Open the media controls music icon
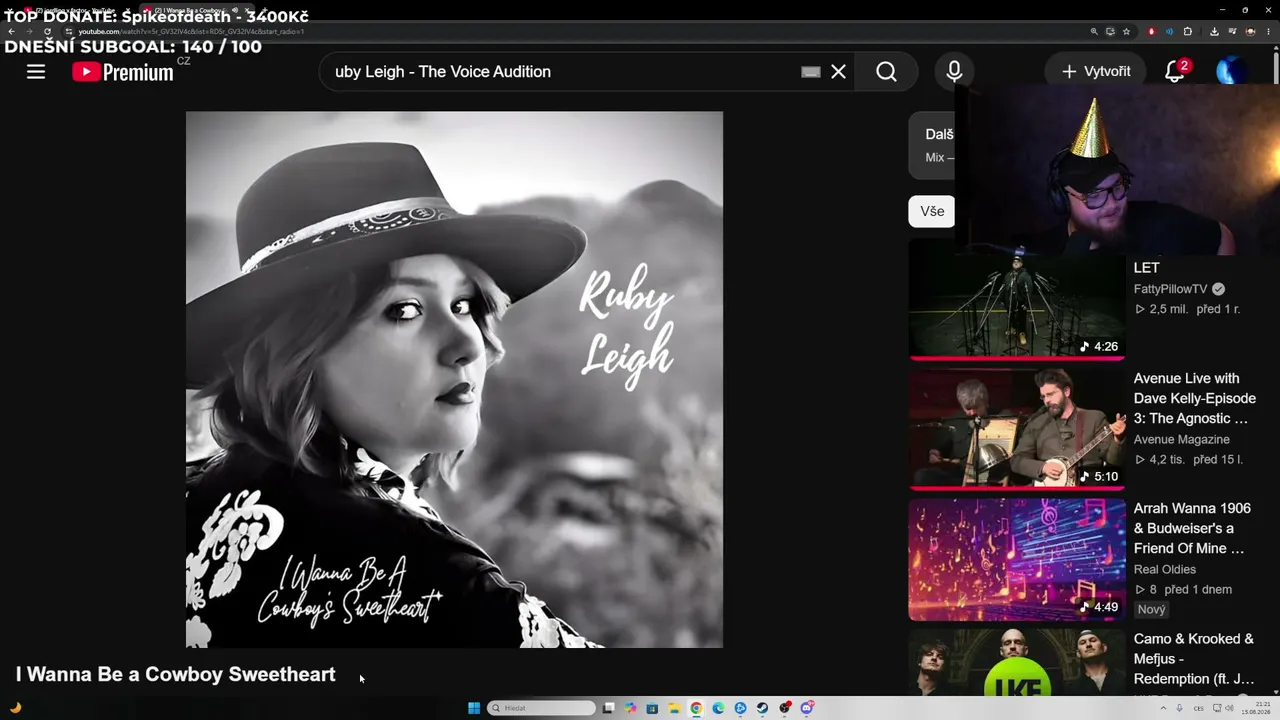 point(1232,32)
